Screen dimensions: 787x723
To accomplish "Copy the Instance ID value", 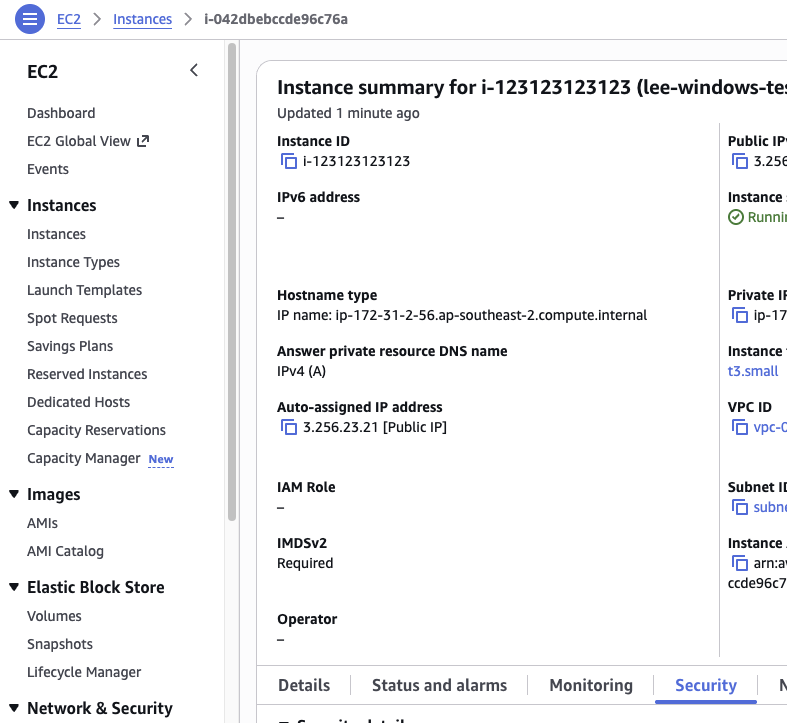I will (289, 161).
